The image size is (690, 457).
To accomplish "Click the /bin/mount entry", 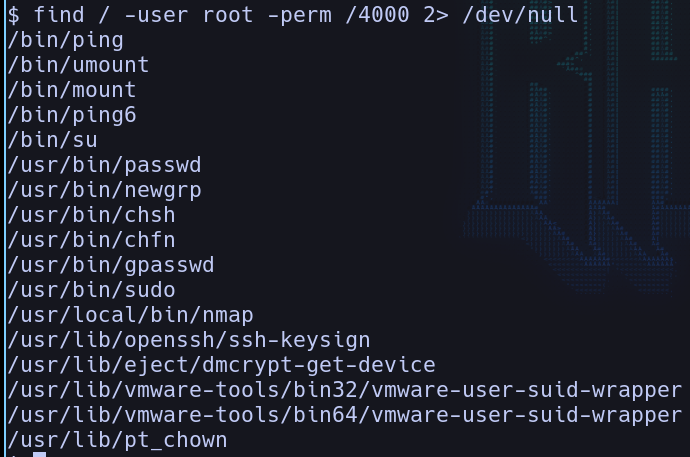I will 71,90.
